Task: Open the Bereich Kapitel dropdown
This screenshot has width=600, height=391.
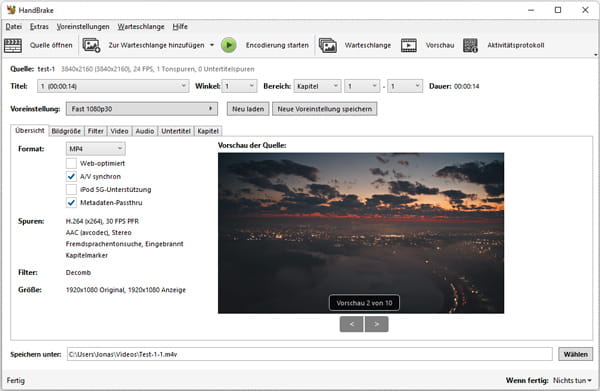Action: tap(318, 86)
